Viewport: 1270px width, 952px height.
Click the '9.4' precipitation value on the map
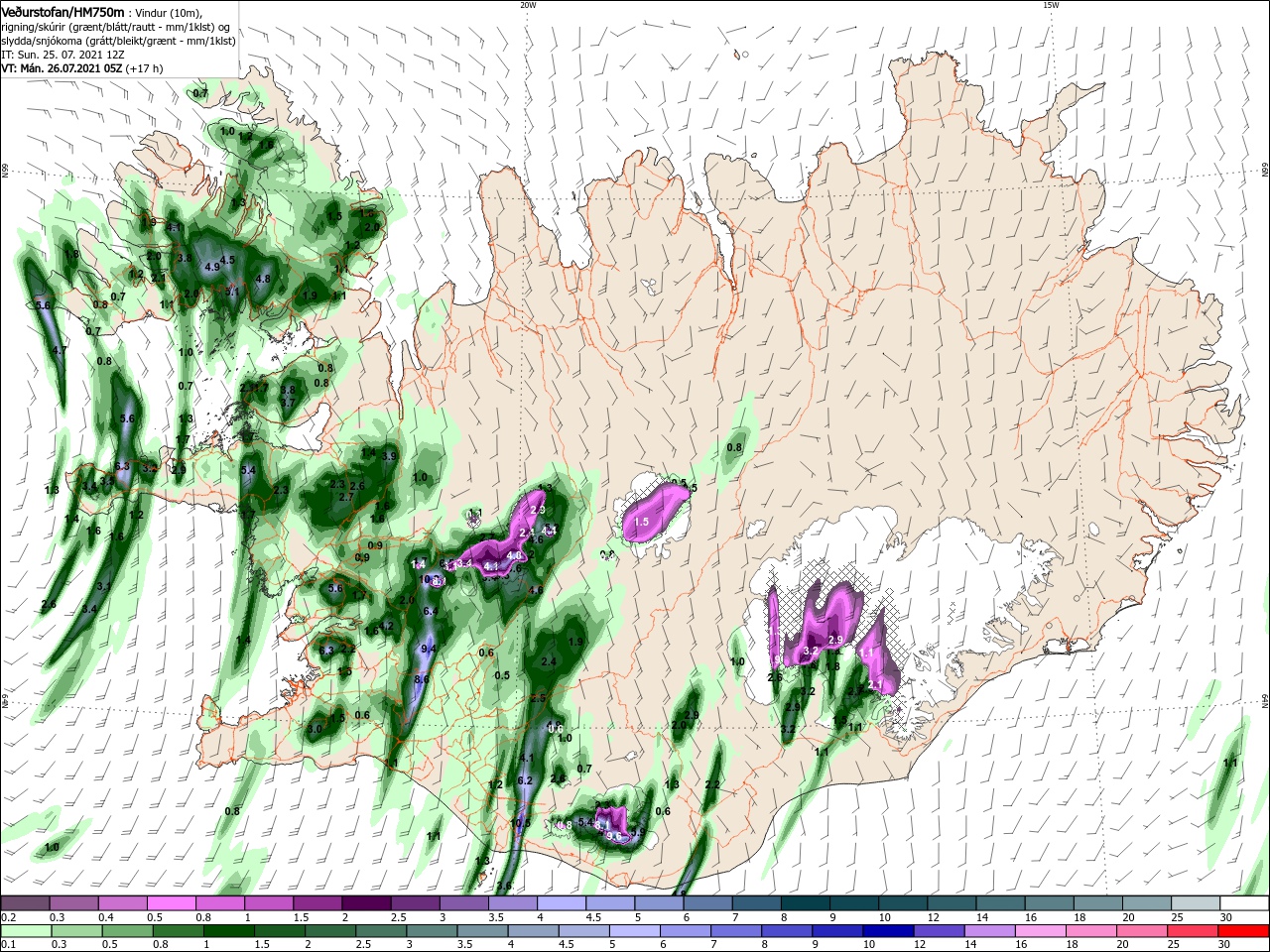[x=430, y=649]
